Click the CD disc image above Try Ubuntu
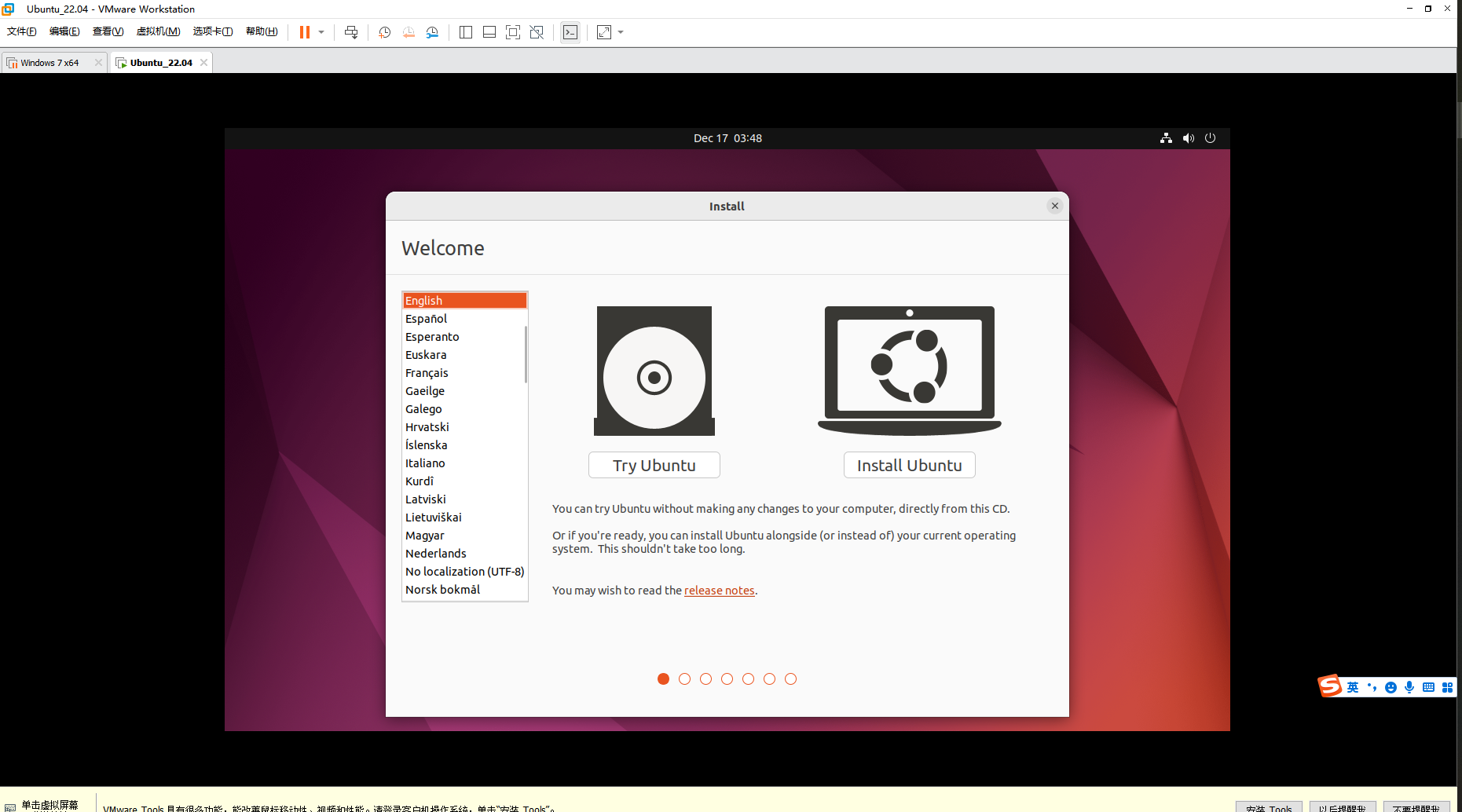The height and width of the screenshot is (812, 1462). point(654,371)
